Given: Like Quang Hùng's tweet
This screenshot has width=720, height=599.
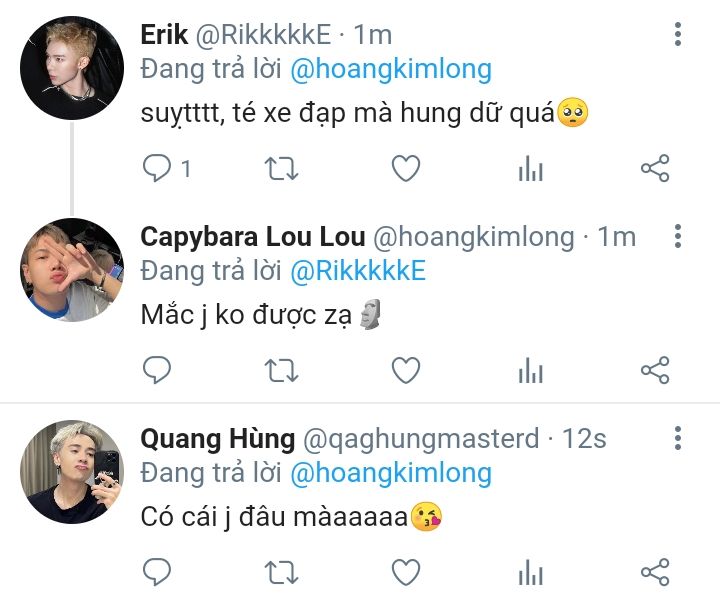Looking at the screenshot, I should coord(406,572).
